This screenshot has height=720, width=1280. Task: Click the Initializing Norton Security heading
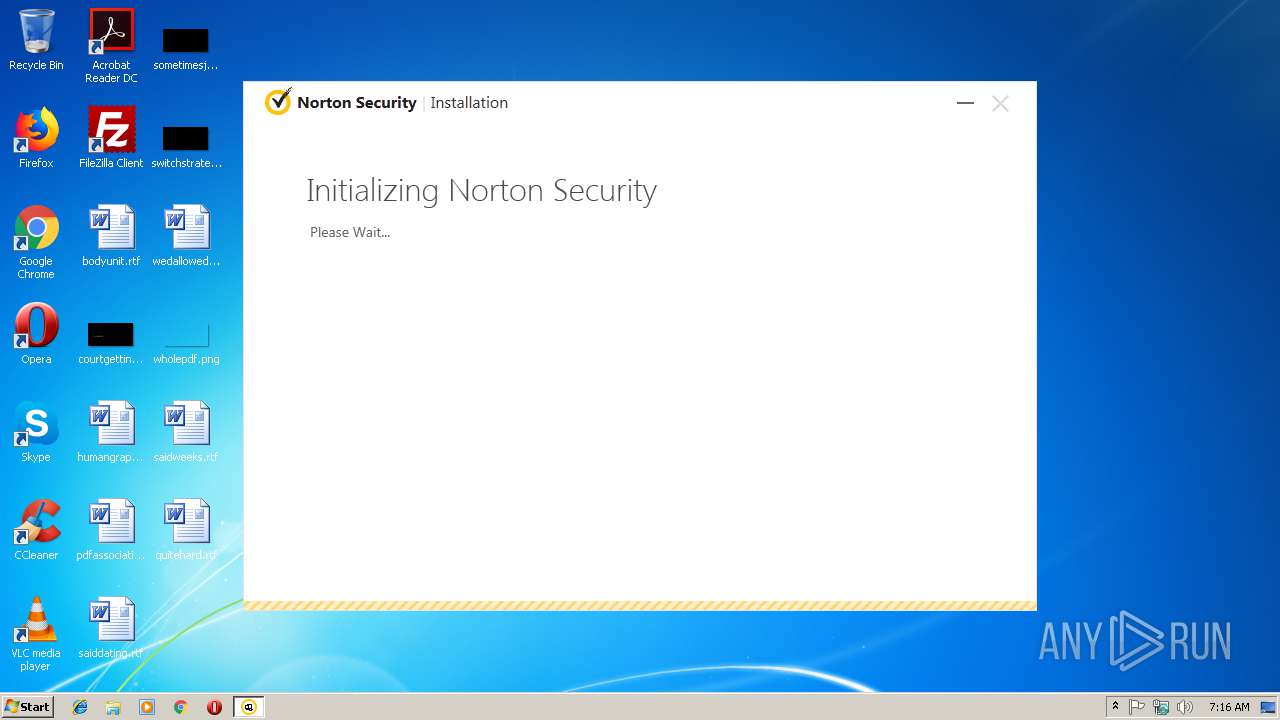(481, 191)
